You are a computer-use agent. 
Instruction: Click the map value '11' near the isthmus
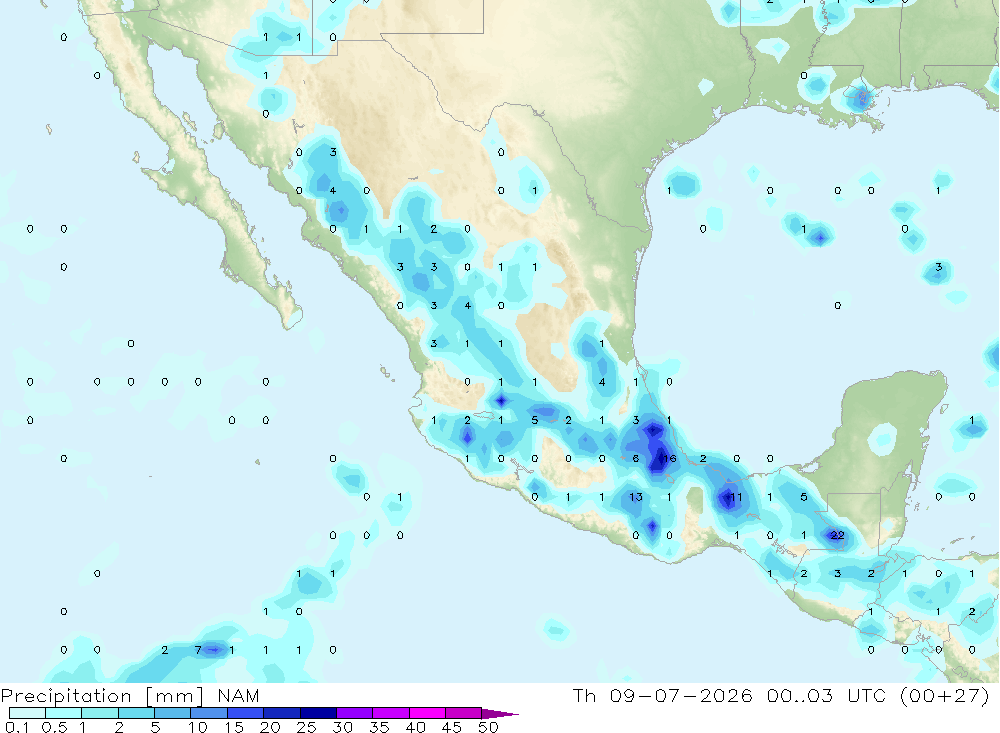[736, 497]
